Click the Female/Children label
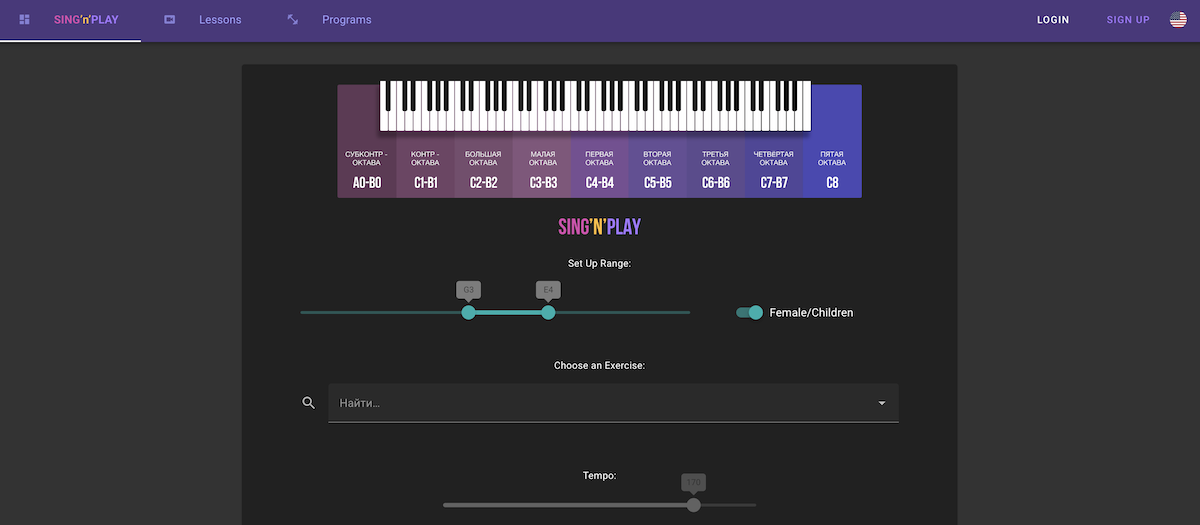Image resolution: width=1200 pixels, height=525 pixels. pyautogui.click(x=811, y=313)
